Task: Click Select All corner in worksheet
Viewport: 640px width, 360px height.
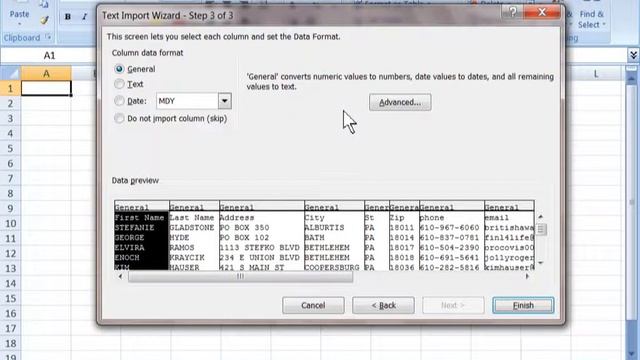Action: coord(10,74)
